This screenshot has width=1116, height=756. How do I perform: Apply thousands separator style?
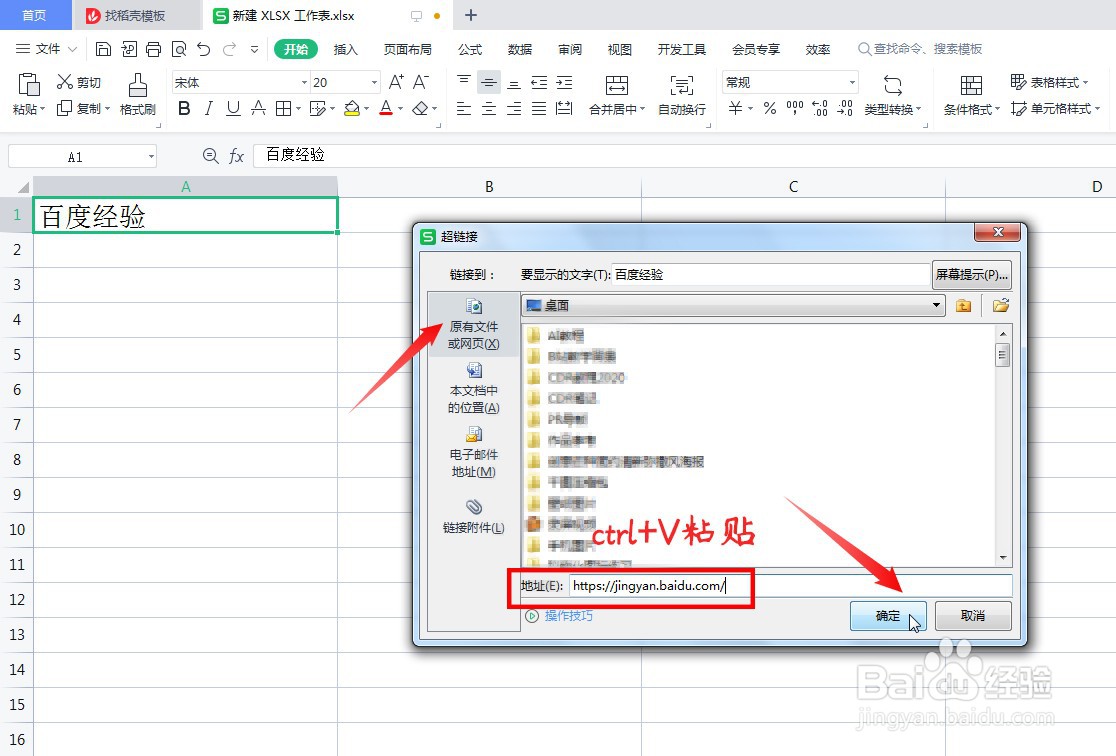(794, 108)
